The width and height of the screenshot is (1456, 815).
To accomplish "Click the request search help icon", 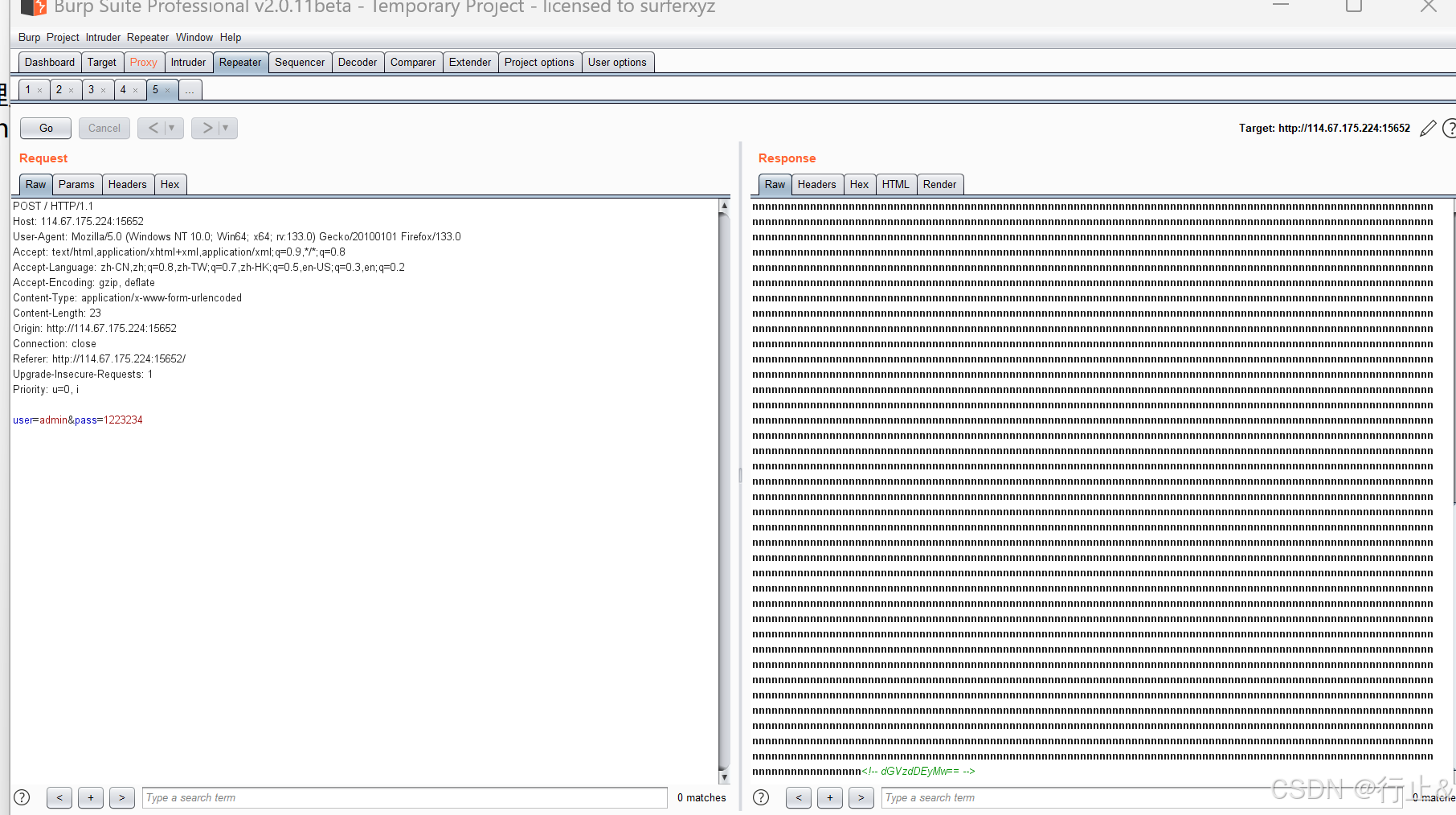I will coord(22,797).
